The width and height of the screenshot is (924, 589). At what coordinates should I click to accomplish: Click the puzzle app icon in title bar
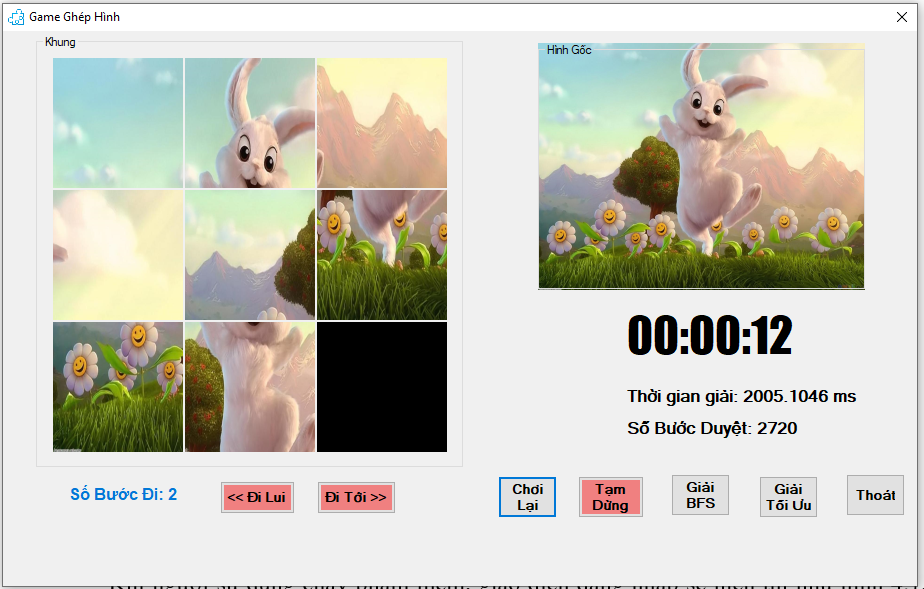click(16, 17)
